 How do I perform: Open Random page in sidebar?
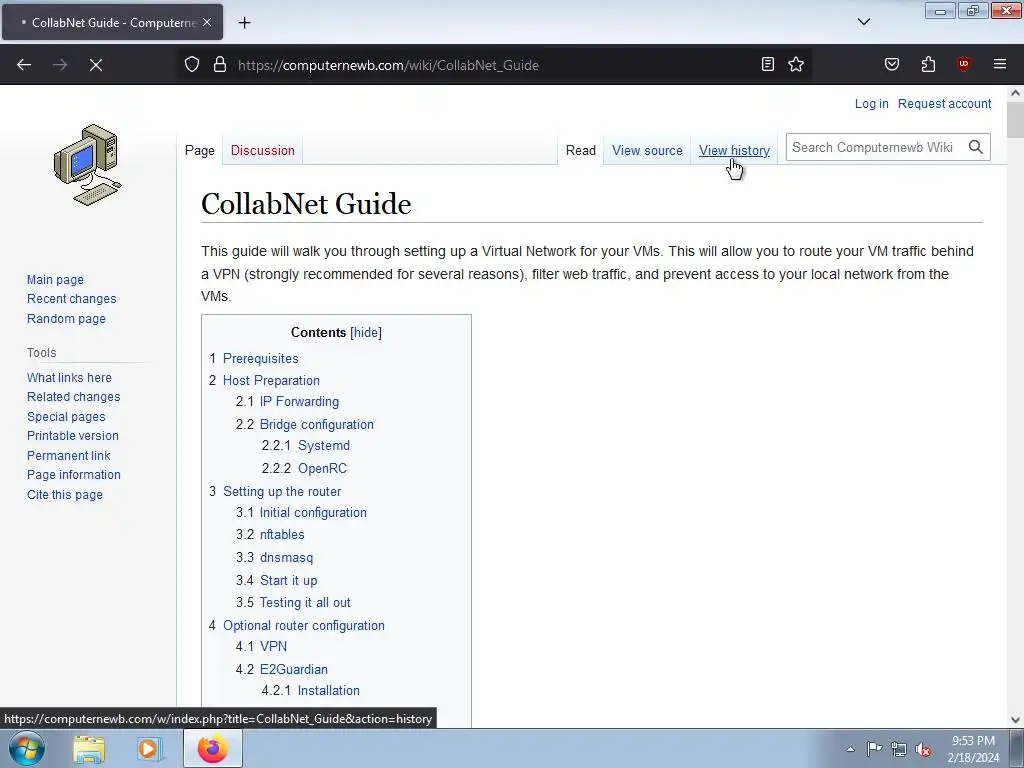tap(66, 319)
